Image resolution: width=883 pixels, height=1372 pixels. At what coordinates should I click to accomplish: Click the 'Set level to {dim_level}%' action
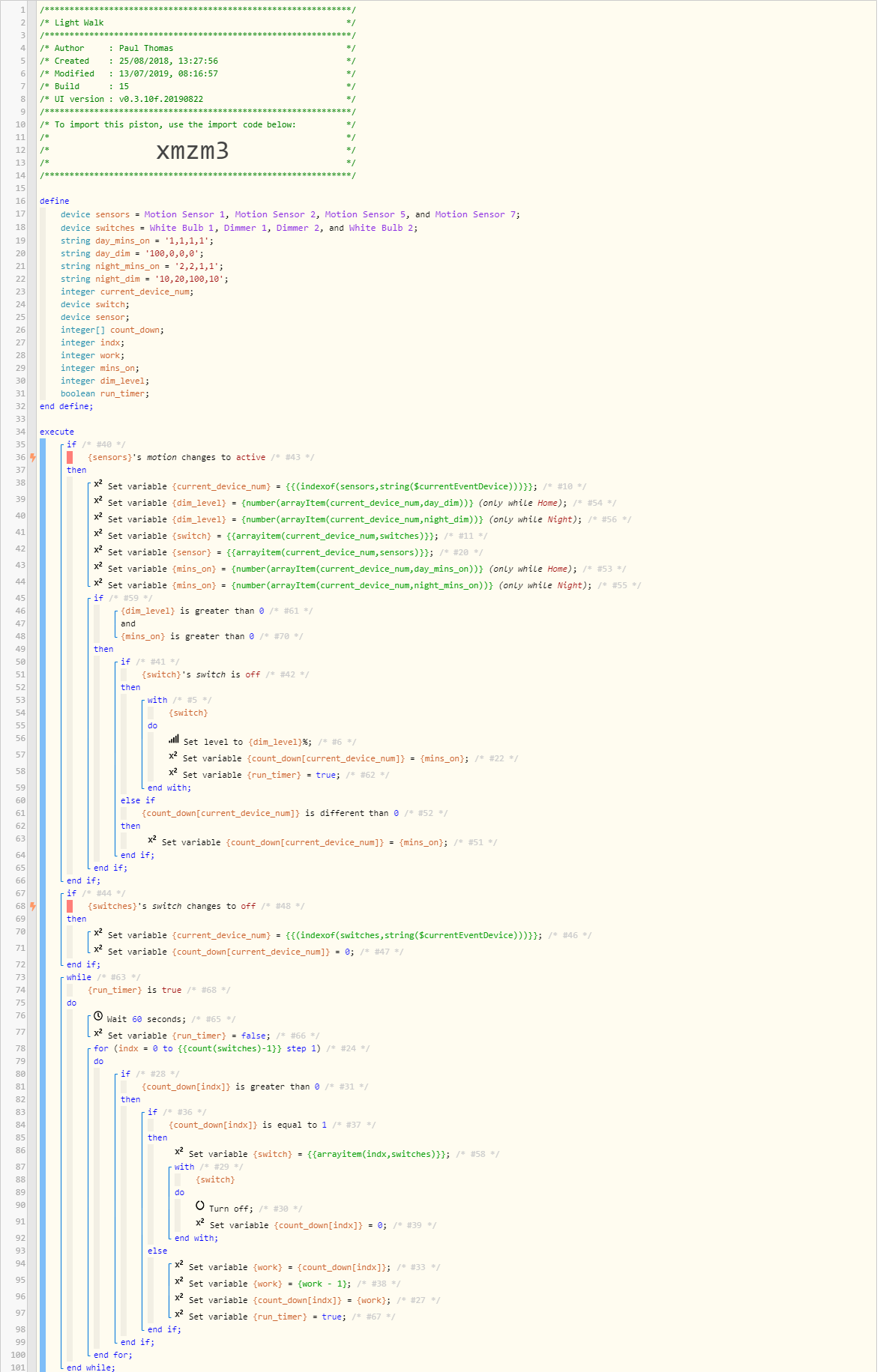(x=247, y=742)
